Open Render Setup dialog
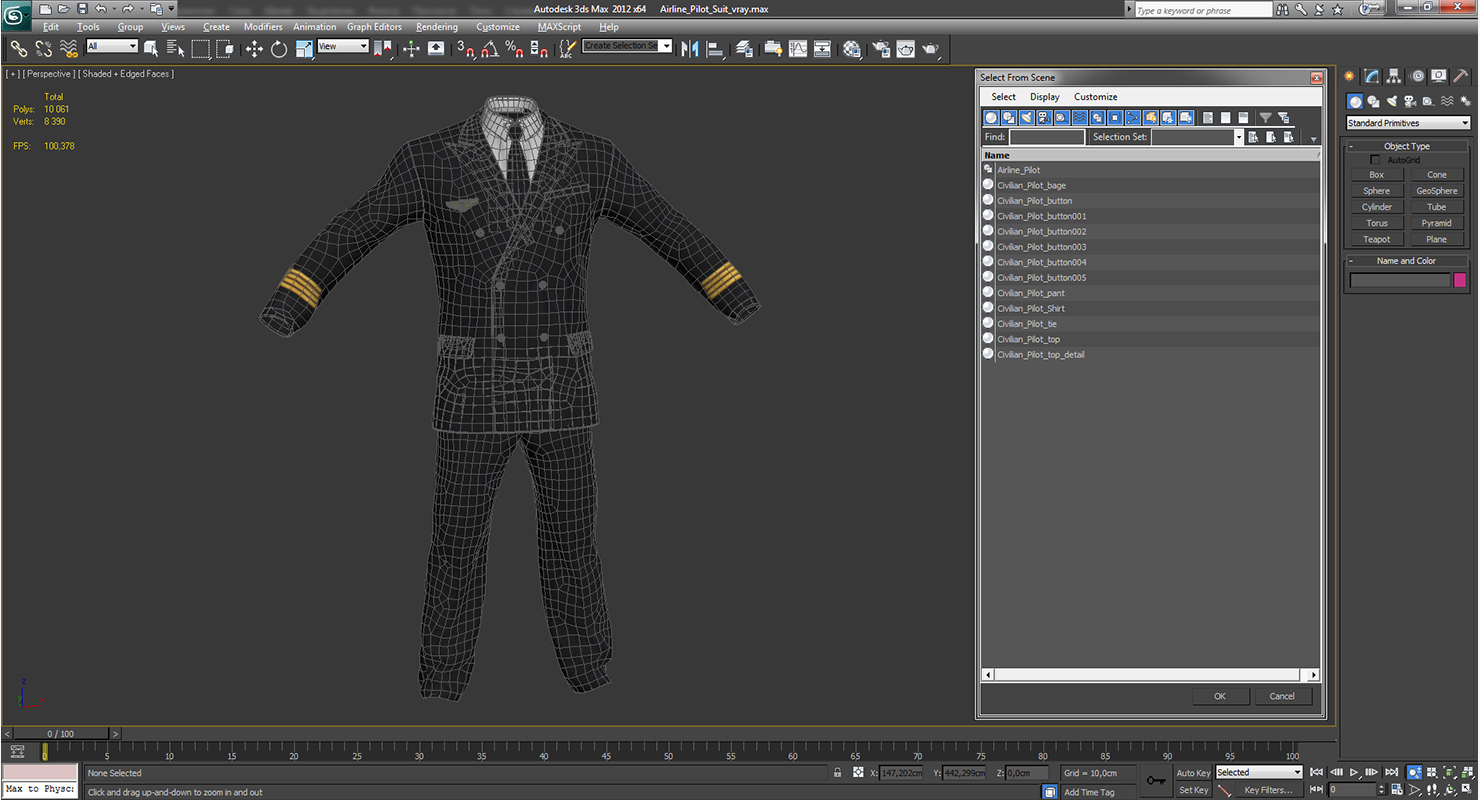Viewport: 1480px width, 800px height. click(x=881, y=48)
